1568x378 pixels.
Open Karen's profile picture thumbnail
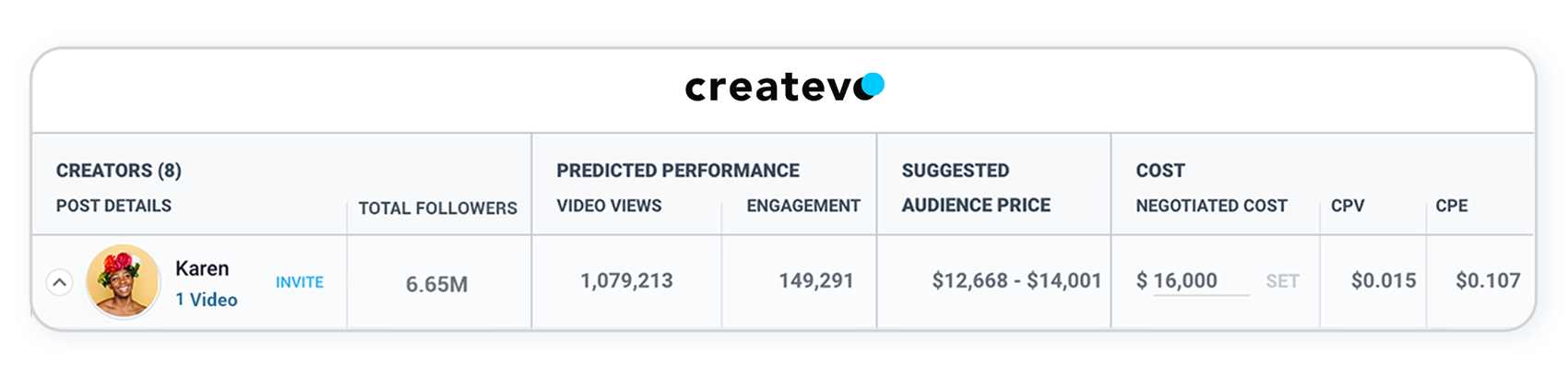123,281
